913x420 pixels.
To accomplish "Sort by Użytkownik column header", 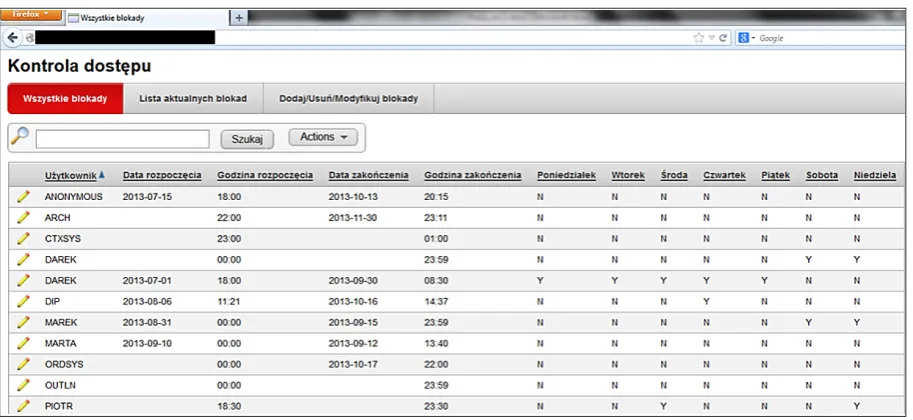I will (70, 175).
